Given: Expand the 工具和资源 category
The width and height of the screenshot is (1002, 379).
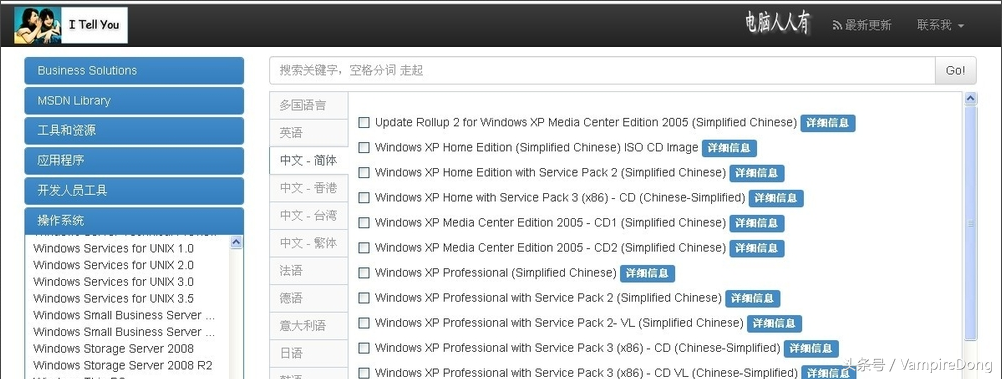Looking at the screenshot, I should [x=134, y=130].
